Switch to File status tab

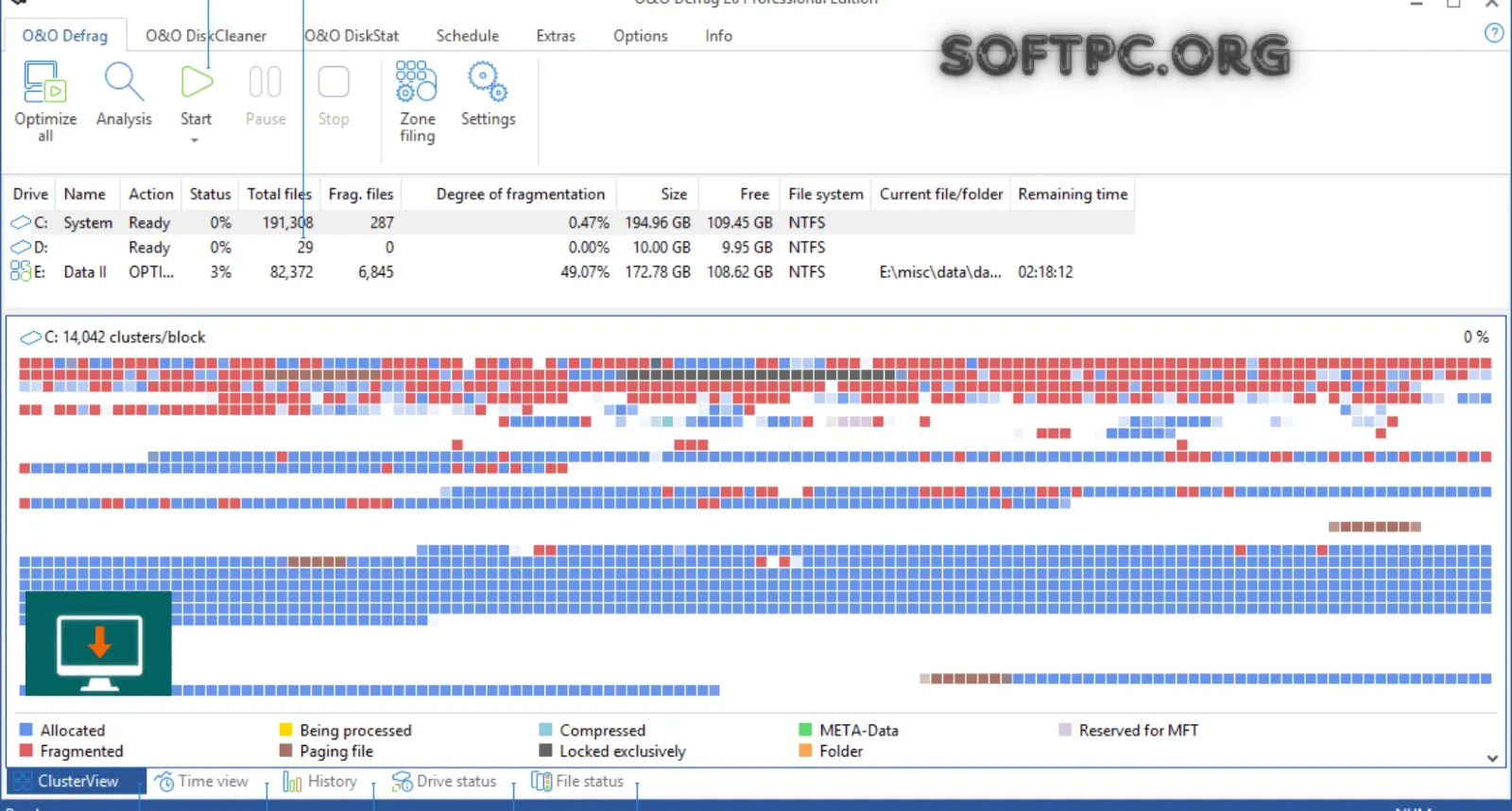coord(577,782)
